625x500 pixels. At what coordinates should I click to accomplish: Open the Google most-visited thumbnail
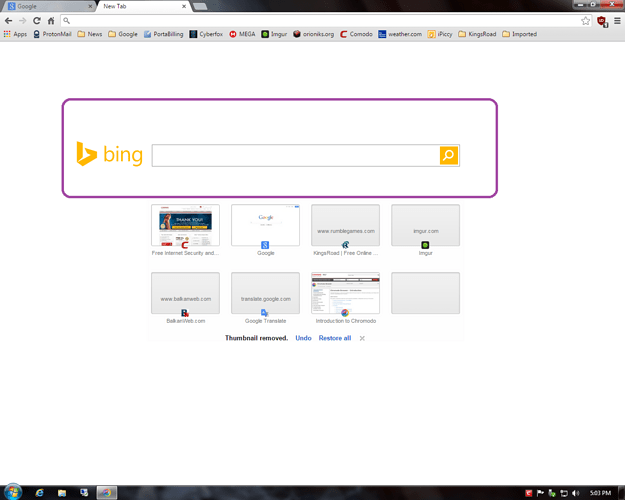pos(265,225)
